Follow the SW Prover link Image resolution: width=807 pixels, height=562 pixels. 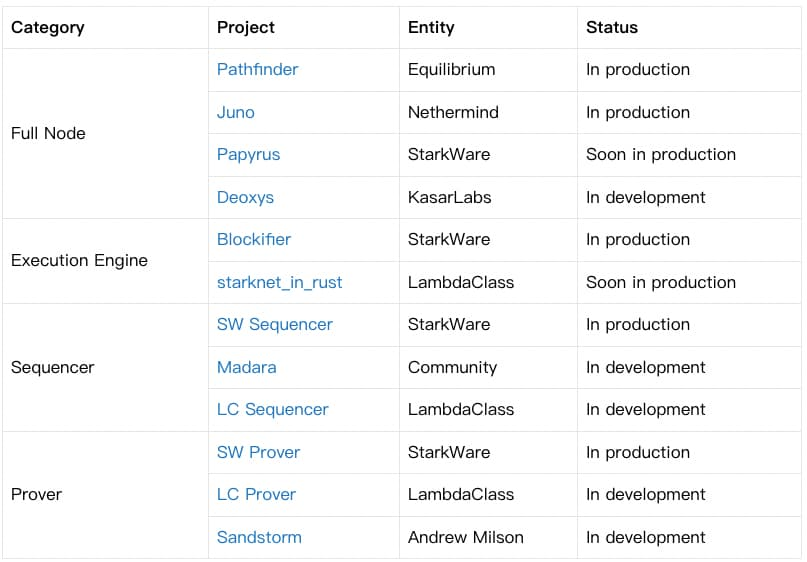258,452
